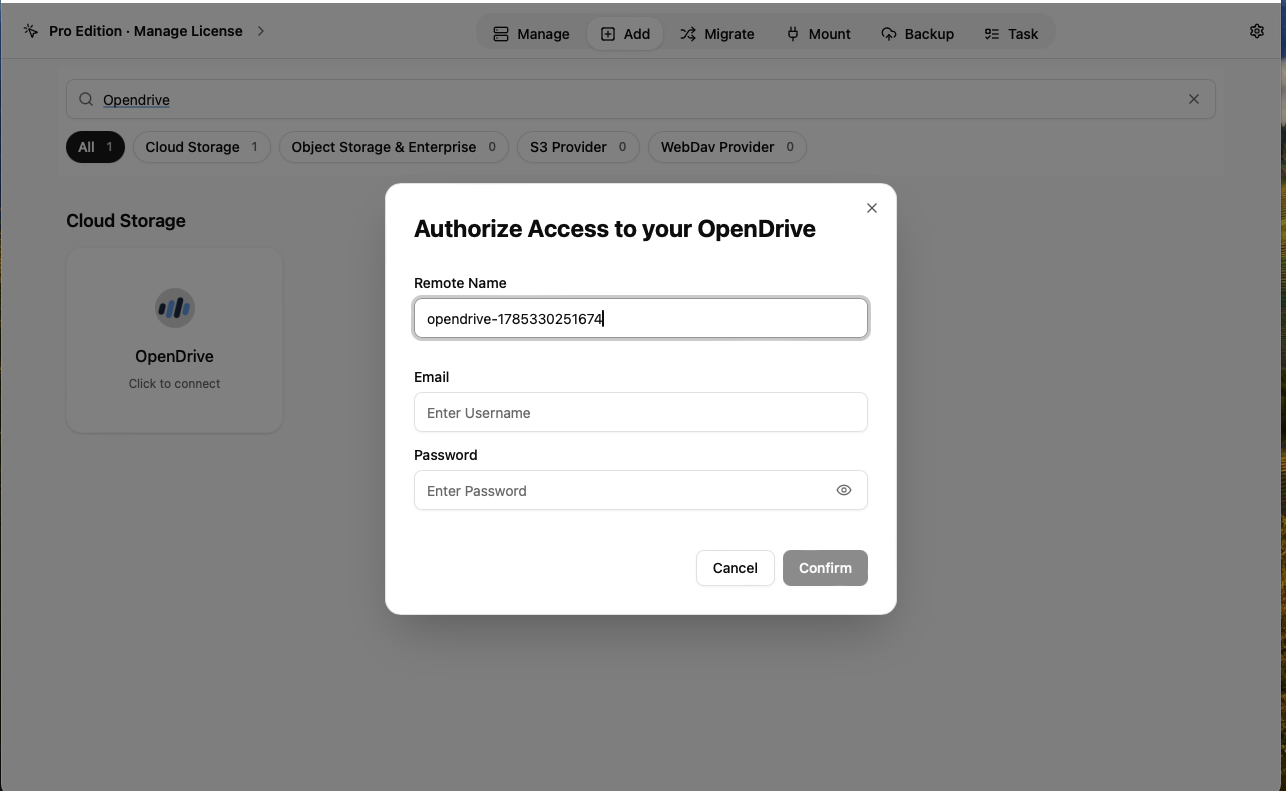This screenshot has width=1286, height=791.
Task: Click the 'Click to connect' text
Action: click(x=174, y=383)
